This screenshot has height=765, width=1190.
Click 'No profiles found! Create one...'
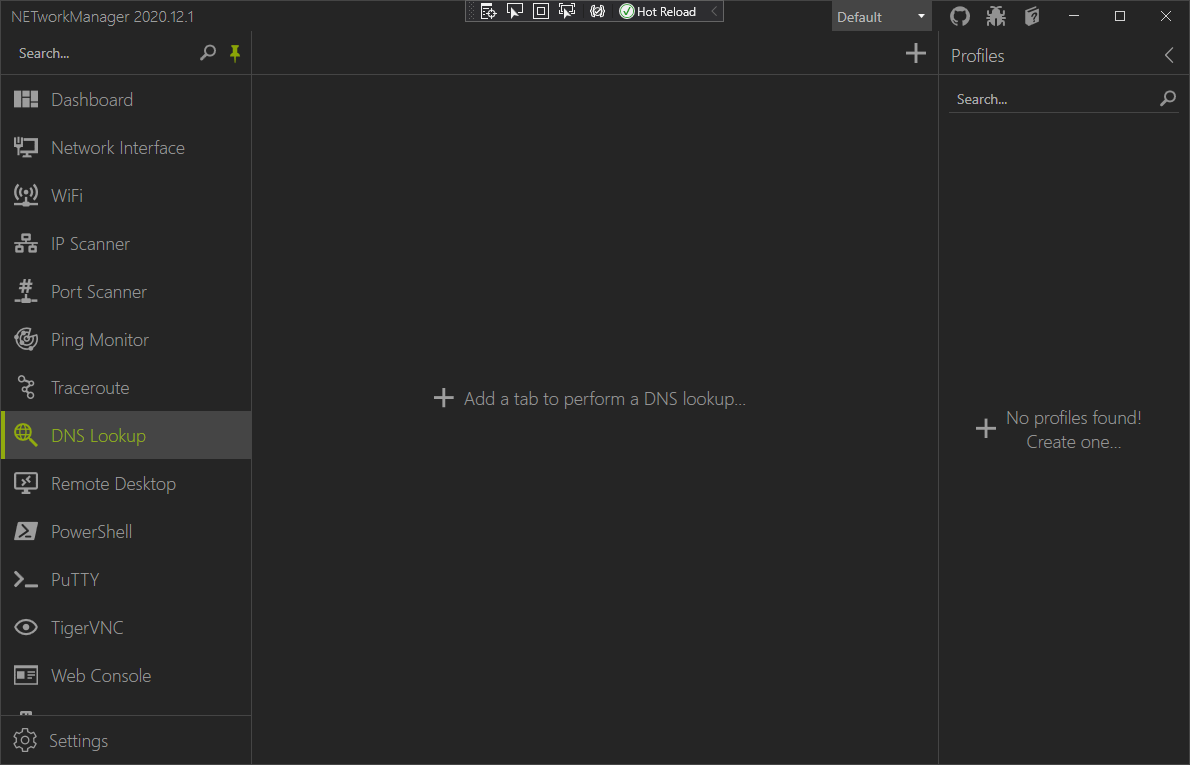(x=1059, y=430)
